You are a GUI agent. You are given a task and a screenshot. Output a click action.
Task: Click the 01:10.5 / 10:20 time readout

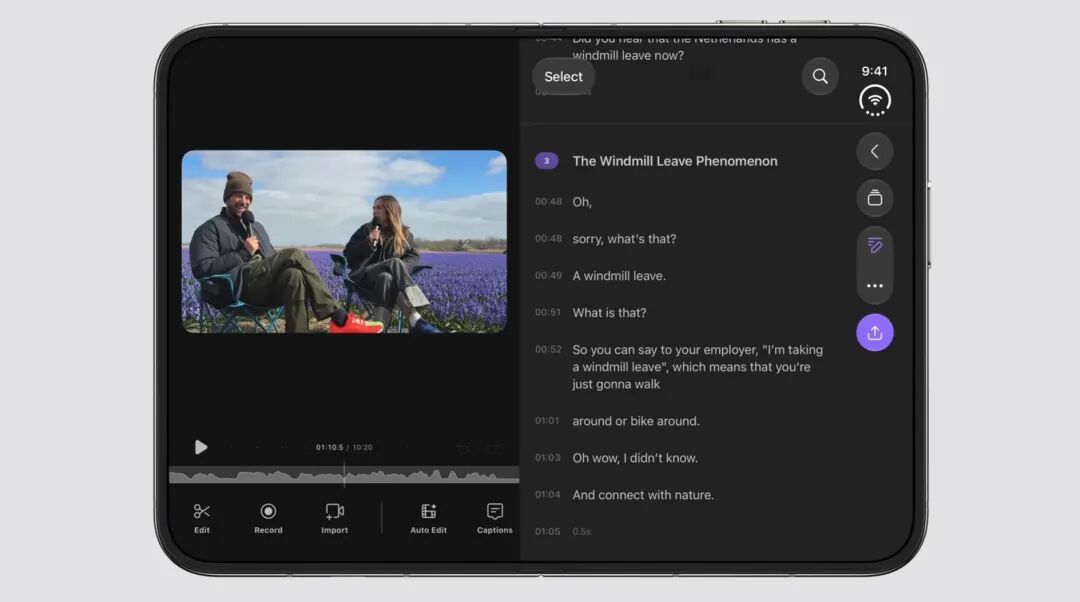click(x=344, y=448)
